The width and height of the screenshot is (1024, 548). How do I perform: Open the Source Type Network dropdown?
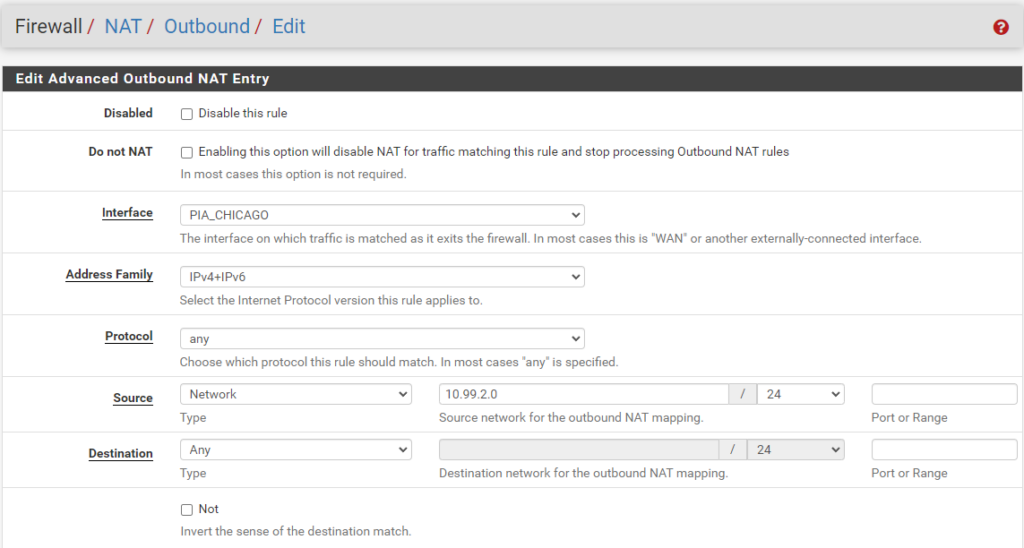(296, 394)
